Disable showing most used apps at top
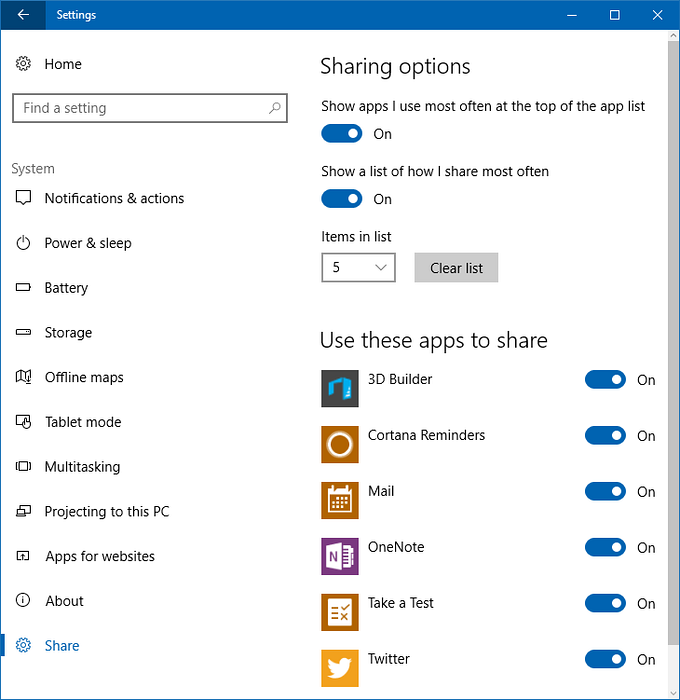The height and width of the screenshot is (700, 680). pyautogui.click(x=342, y=134)
